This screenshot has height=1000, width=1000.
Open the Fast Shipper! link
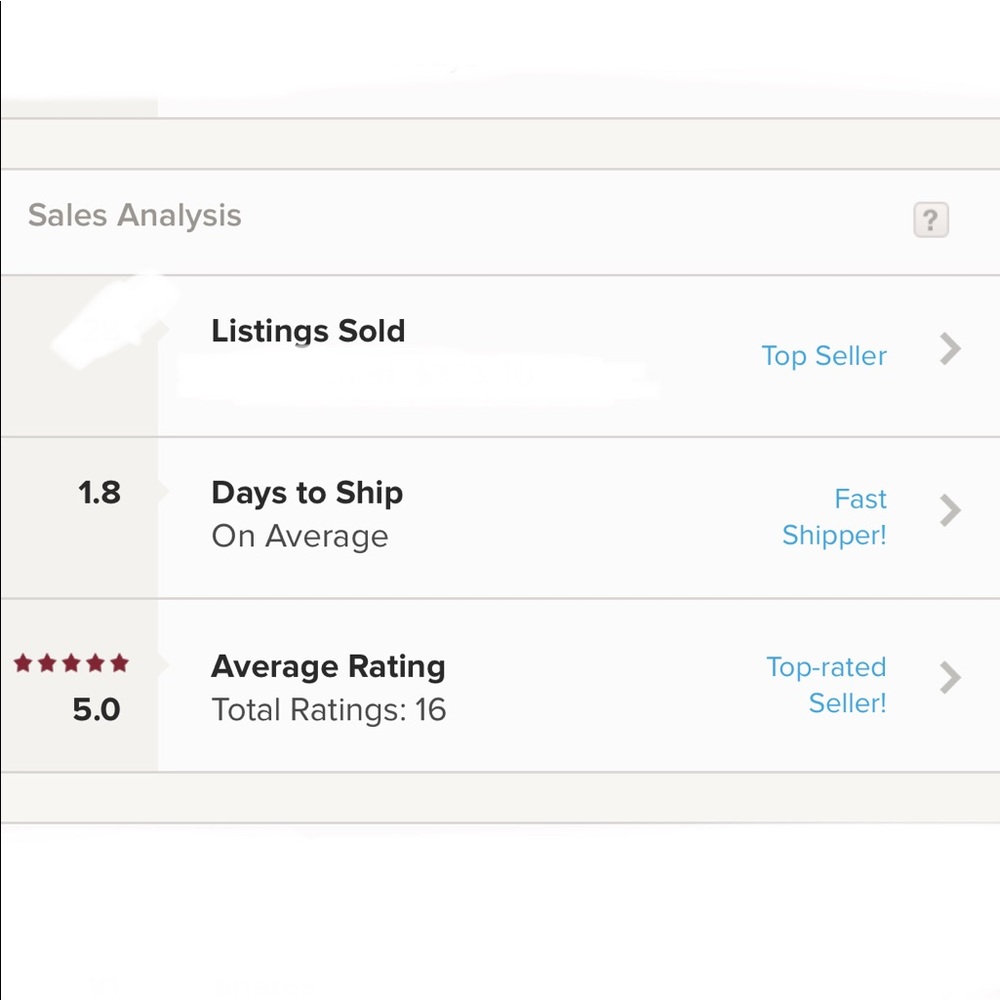pyautogui.click(x=834, y=517)
